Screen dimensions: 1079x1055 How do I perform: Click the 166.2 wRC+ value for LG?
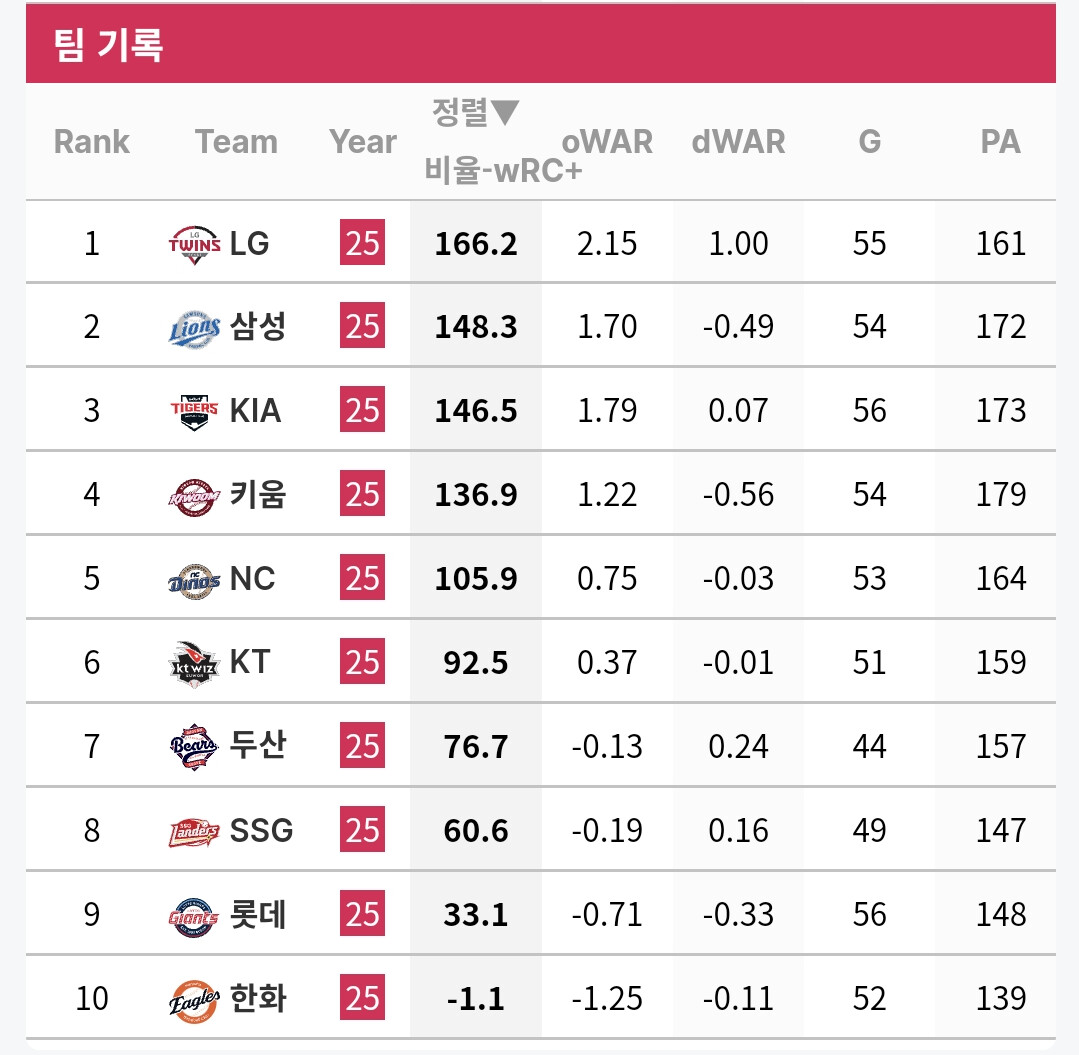click(476, 244)
